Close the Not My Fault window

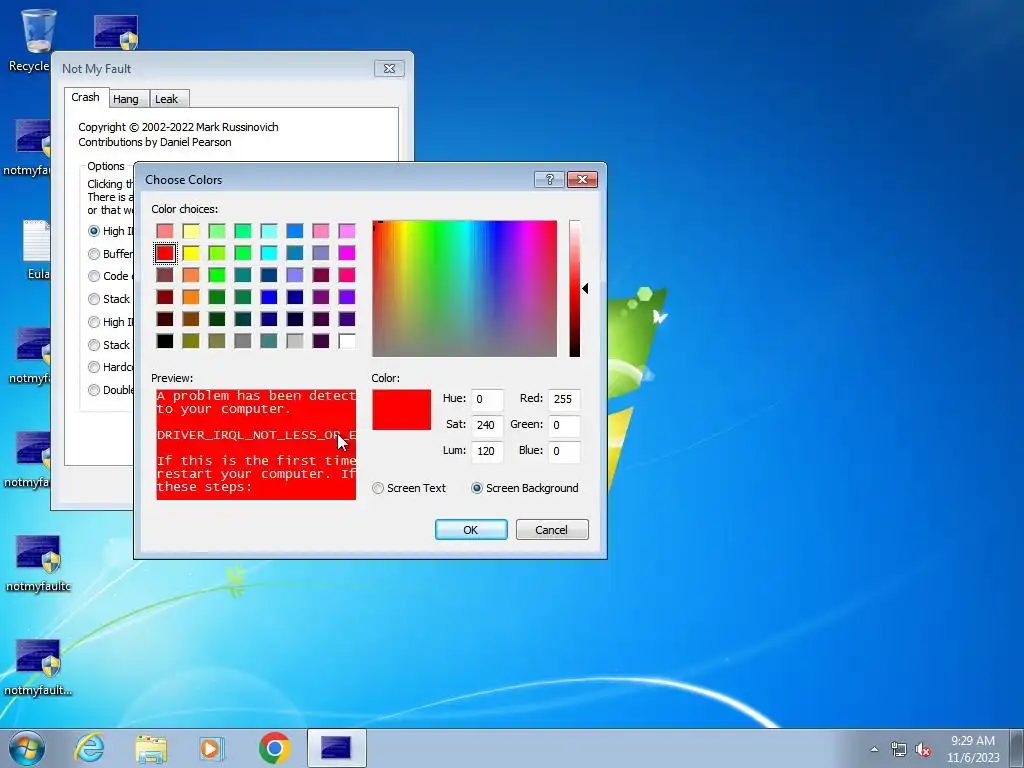point(389,69)
